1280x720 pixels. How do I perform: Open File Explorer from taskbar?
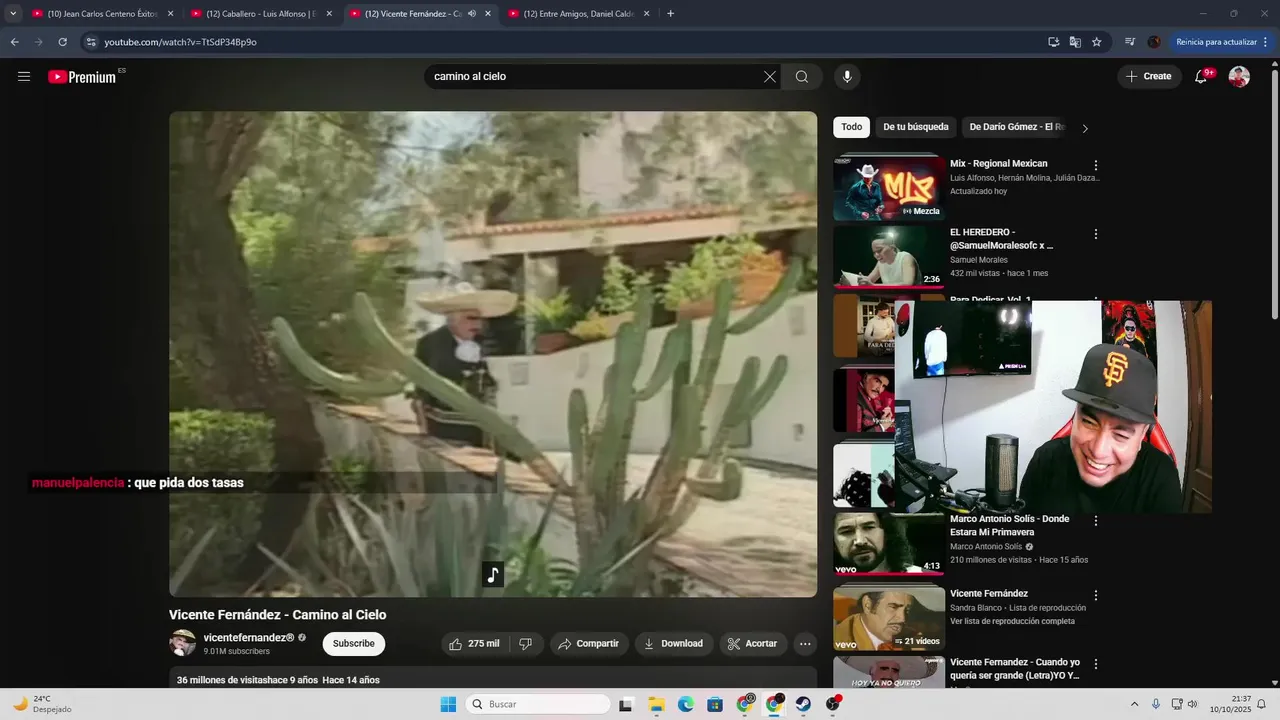coord(656,704)
